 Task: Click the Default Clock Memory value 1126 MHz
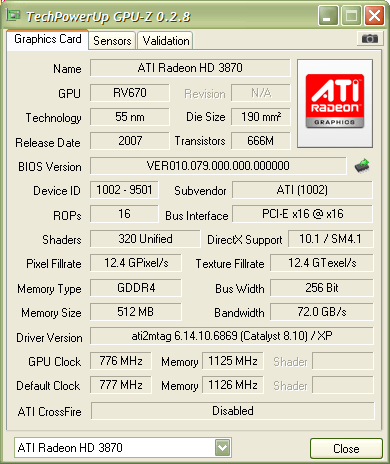[233, 385]
